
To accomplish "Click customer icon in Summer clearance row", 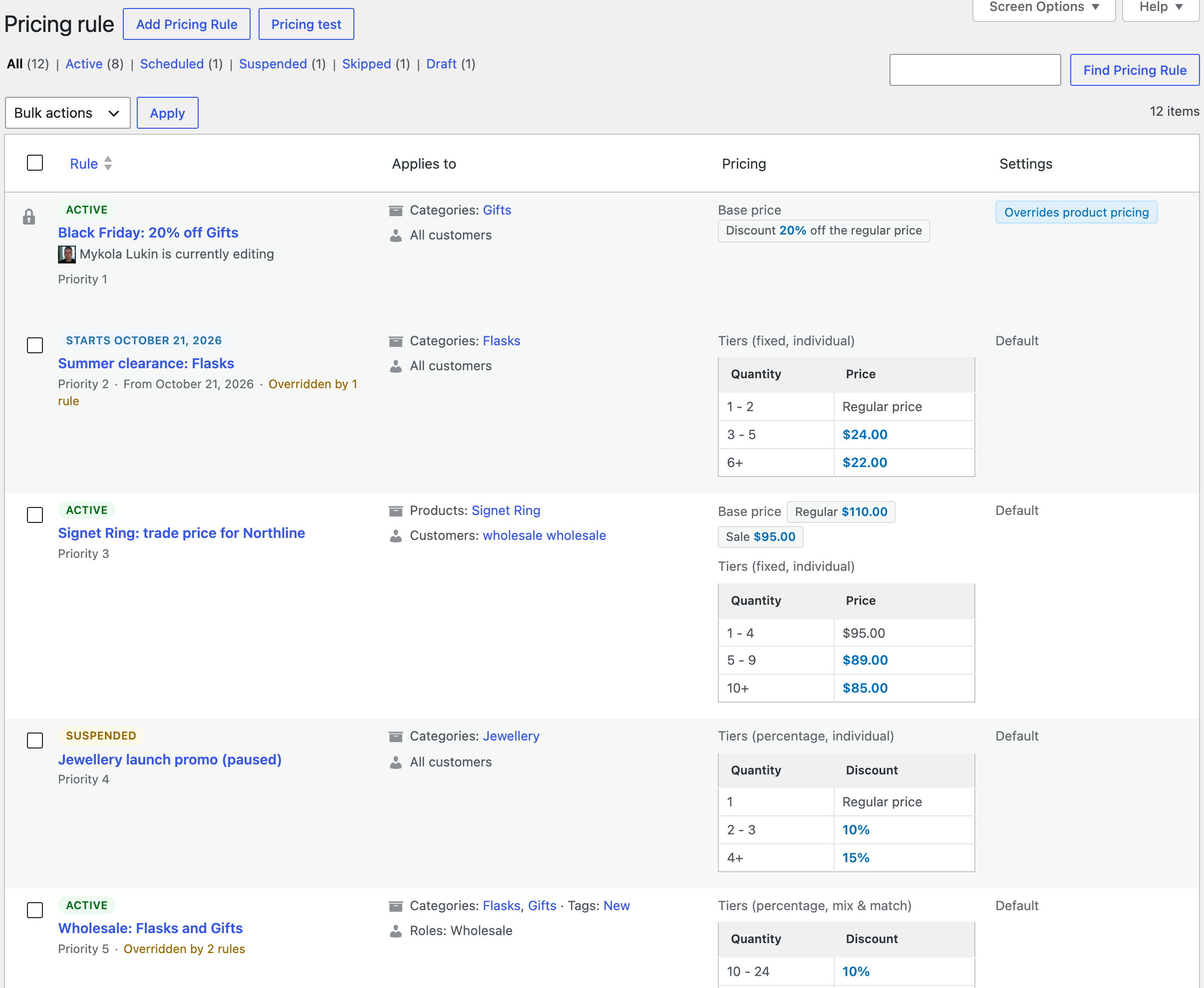I will [396, 366].
